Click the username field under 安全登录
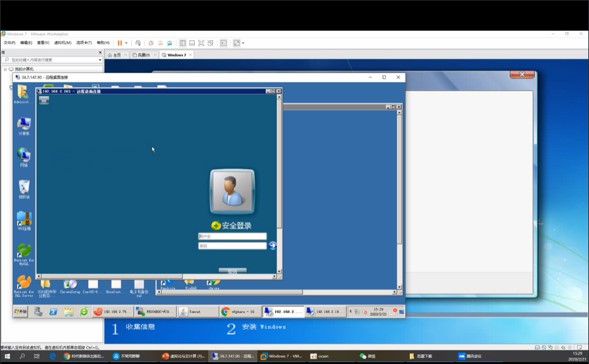 coord(232,236)
